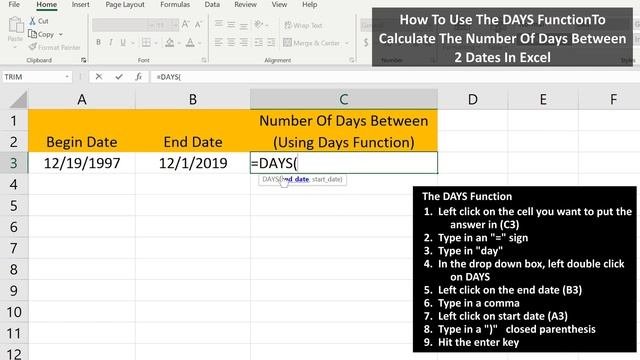Switch to the Formulas tab
The width and height of the screenshot is (640, 360).
coord(175,4)
